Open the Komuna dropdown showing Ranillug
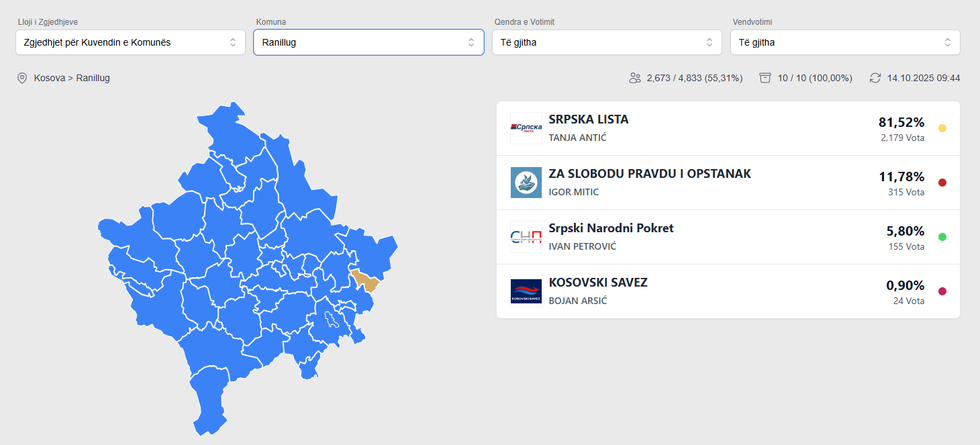Viewport: 980px width, 445px height. tap(369, 42)
